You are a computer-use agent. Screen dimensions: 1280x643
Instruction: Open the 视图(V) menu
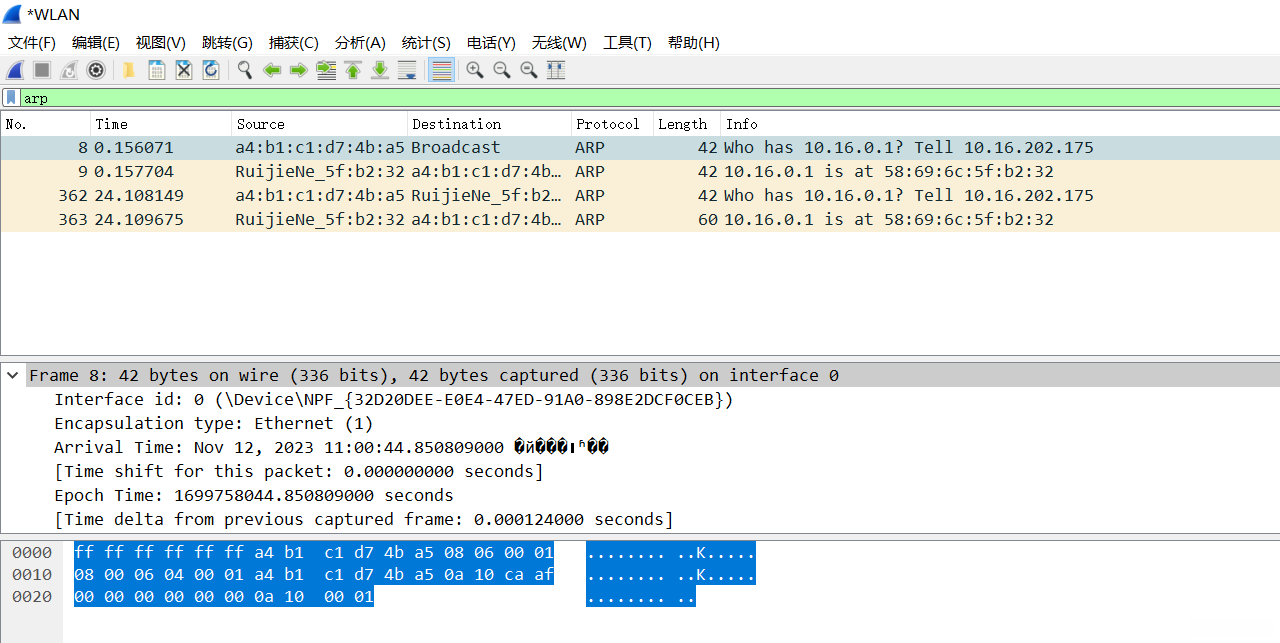pyautogui.click(x=161, y=43)
